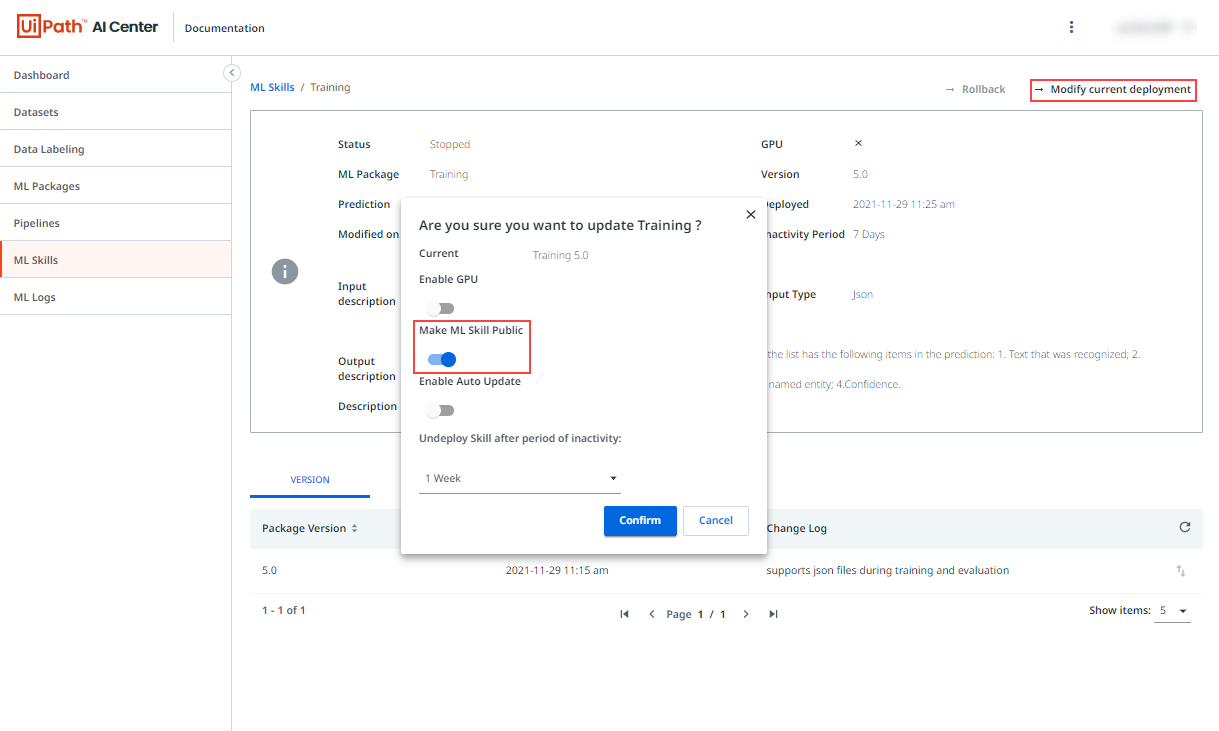Open the inactivity period dropdown showing 1 Week

coord(520,479)
